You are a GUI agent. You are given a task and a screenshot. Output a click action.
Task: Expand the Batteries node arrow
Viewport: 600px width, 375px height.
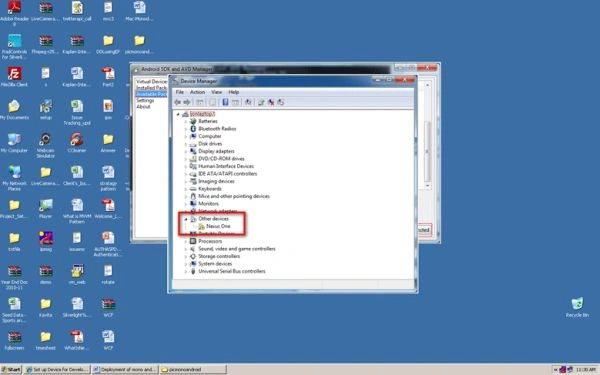pyautogui.click(x=186, y=122)
